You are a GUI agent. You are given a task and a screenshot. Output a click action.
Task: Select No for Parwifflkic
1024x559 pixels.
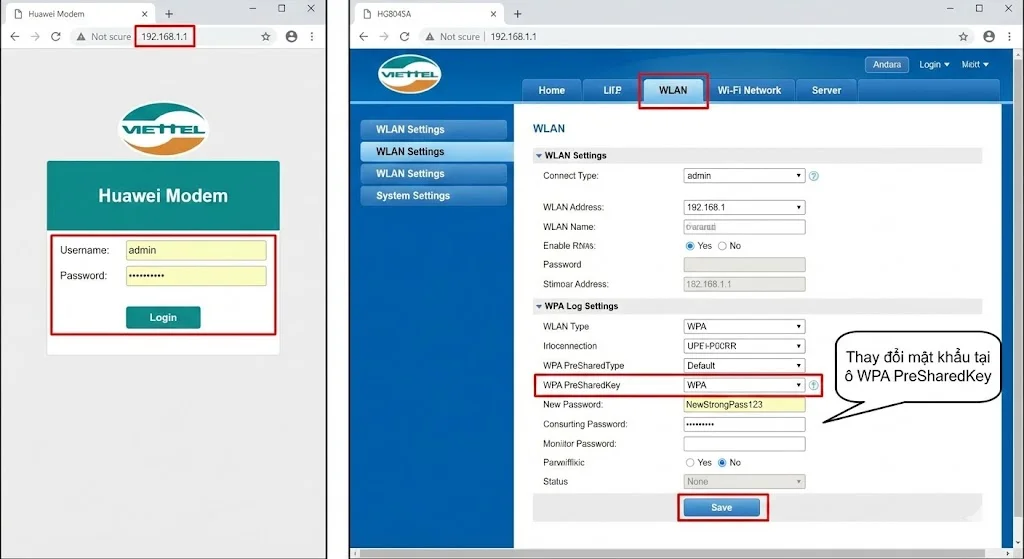722,462
